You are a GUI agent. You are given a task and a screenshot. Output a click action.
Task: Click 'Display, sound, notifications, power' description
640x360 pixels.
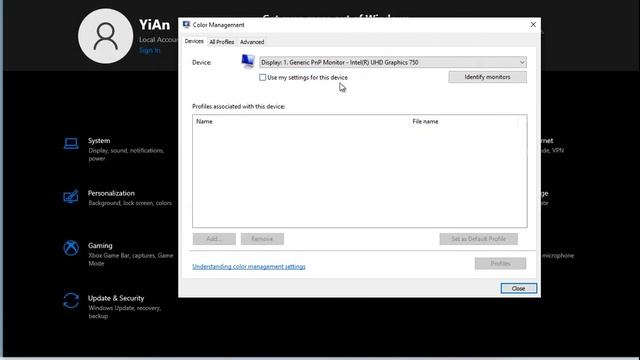coord(126,154)
